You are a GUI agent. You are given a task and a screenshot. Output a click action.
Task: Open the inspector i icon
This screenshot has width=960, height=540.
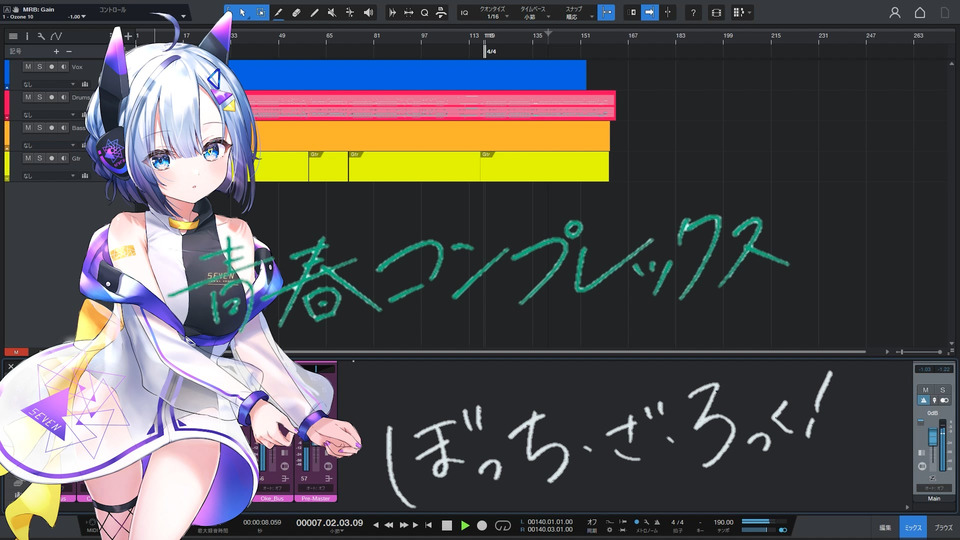point(26,36)
